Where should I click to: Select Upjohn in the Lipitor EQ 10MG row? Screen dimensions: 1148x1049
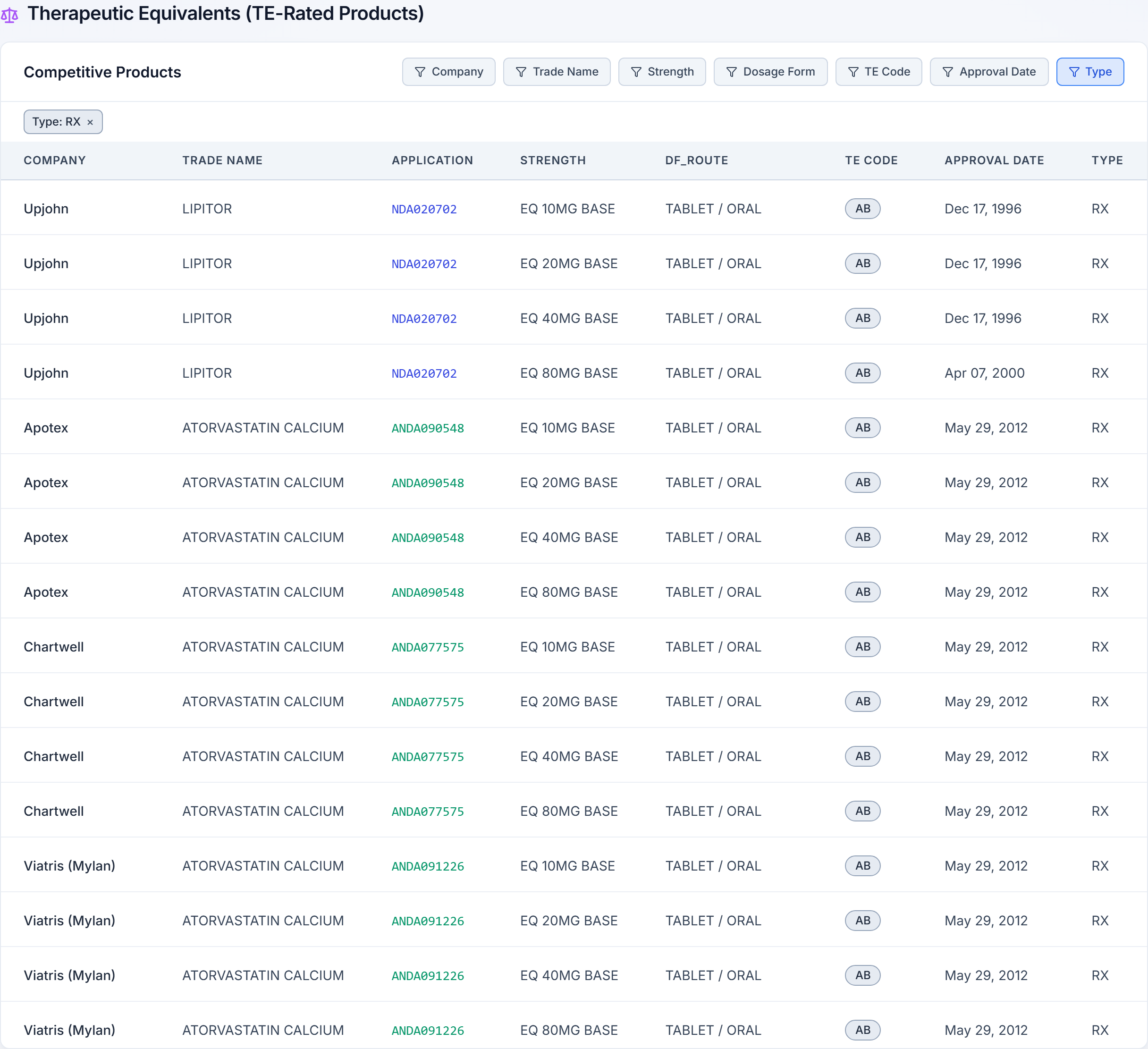[46, 209]
